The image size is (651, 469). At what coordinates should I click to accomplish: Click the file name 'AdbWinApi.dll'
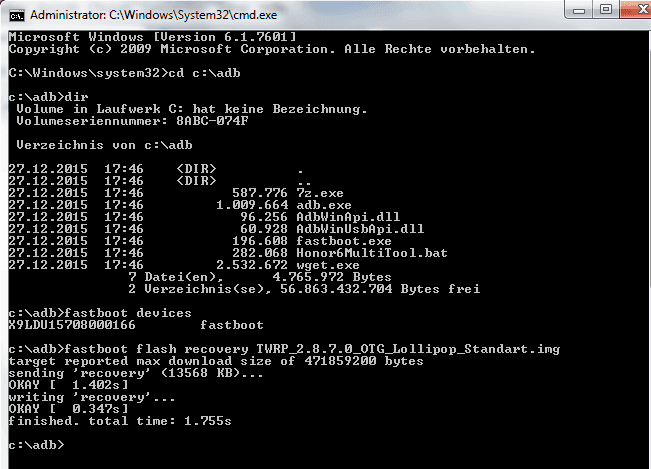[x=348, y=217]
